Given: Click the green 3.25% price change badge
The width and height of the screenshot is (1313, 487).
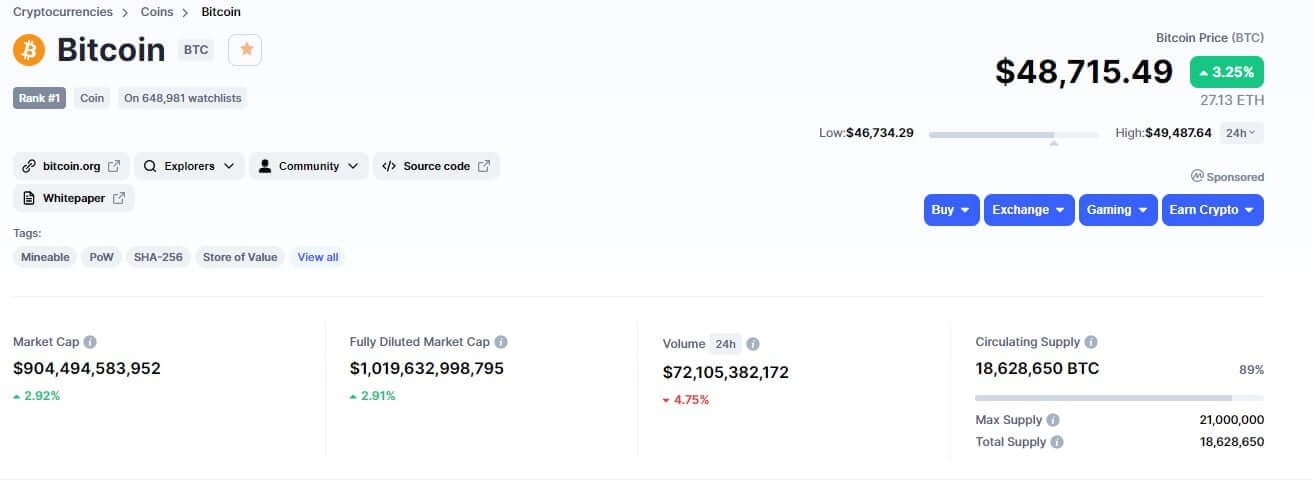Looking at the screenshot, I should [x=1227, y=72].
